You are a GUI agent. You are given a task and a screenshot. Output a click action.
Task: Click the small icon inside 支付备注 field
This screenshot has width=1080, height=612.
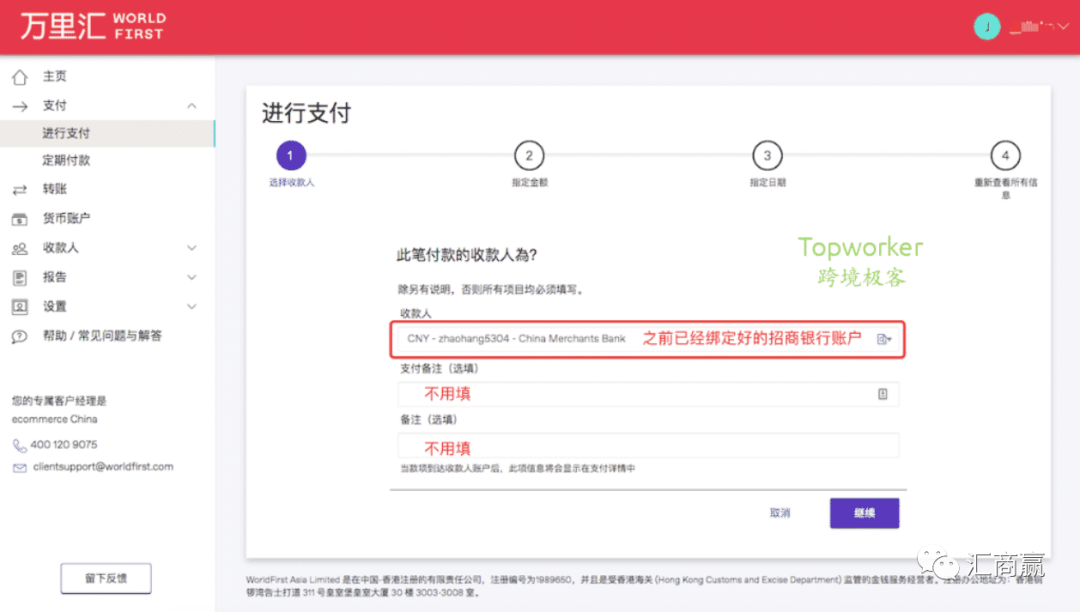[x=884, y=394]
